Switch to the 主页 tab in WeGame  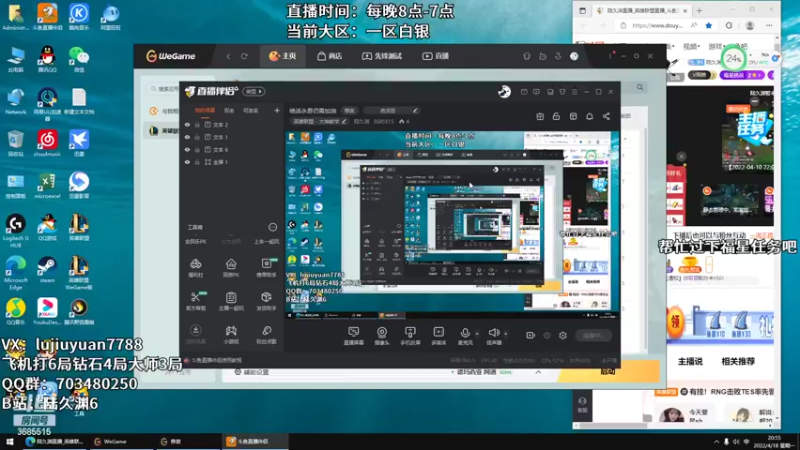(x=283, y=56)
